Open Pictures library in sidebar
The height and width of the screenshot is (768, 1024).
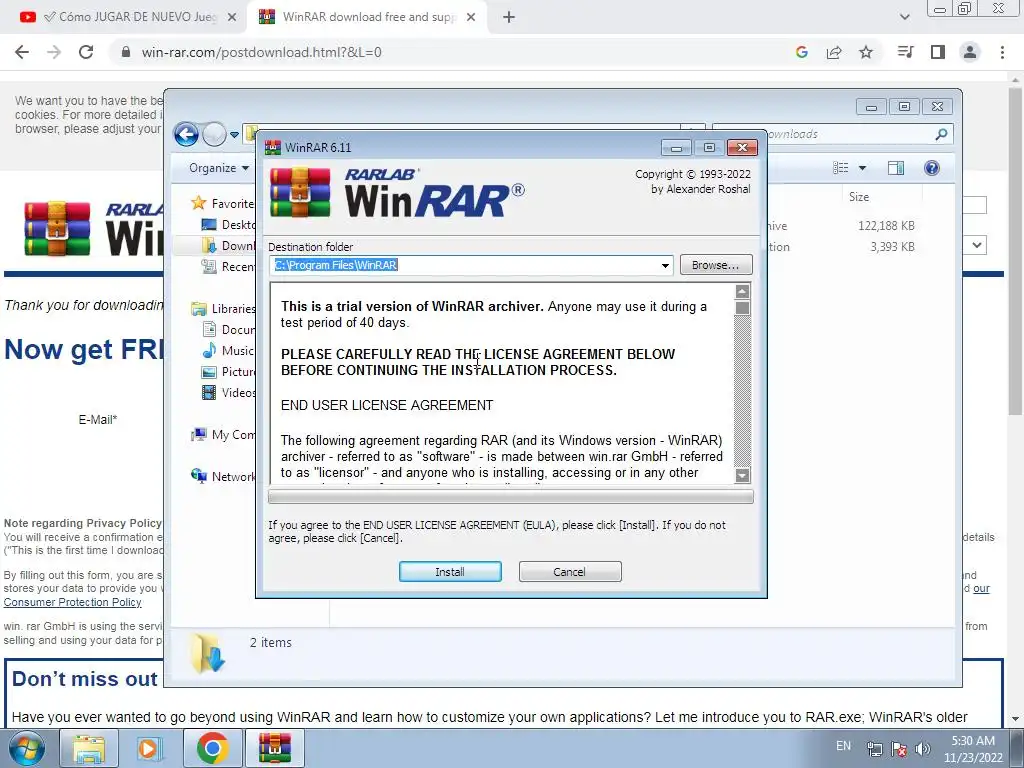pos(229,372)
